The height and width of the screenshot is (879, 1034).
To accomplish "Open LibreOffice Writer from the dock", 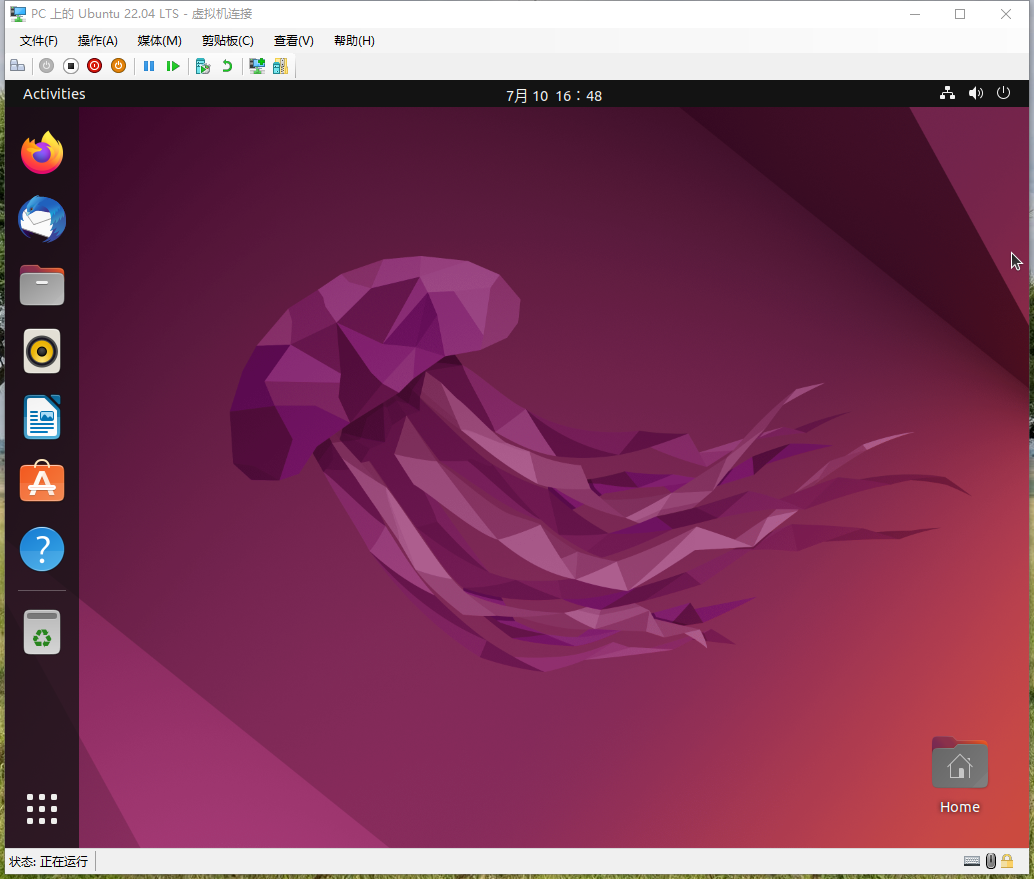I will coord(42,417).
